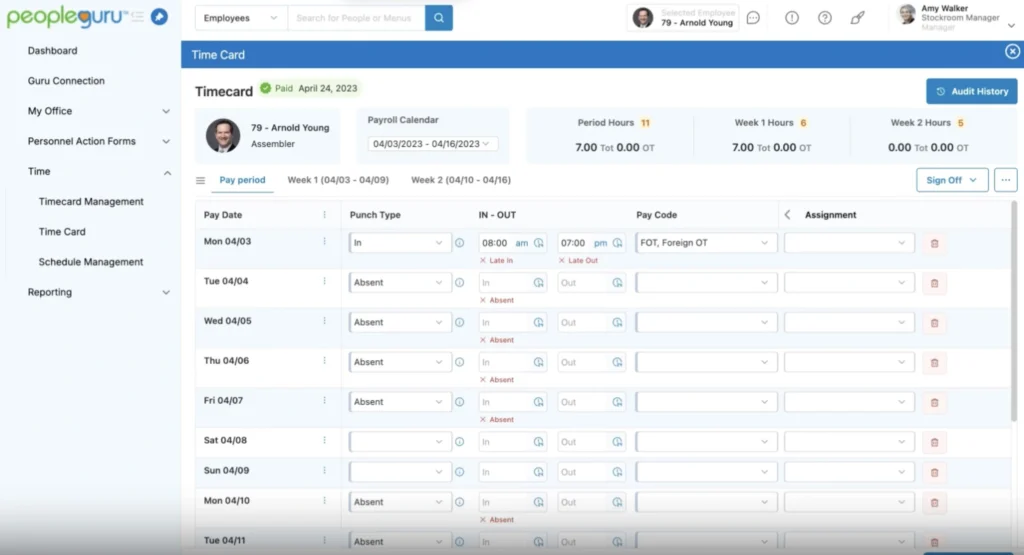Delete the Mon 04/03 punch row
This screenshot has height=555, width=1024.
point(934,243)
